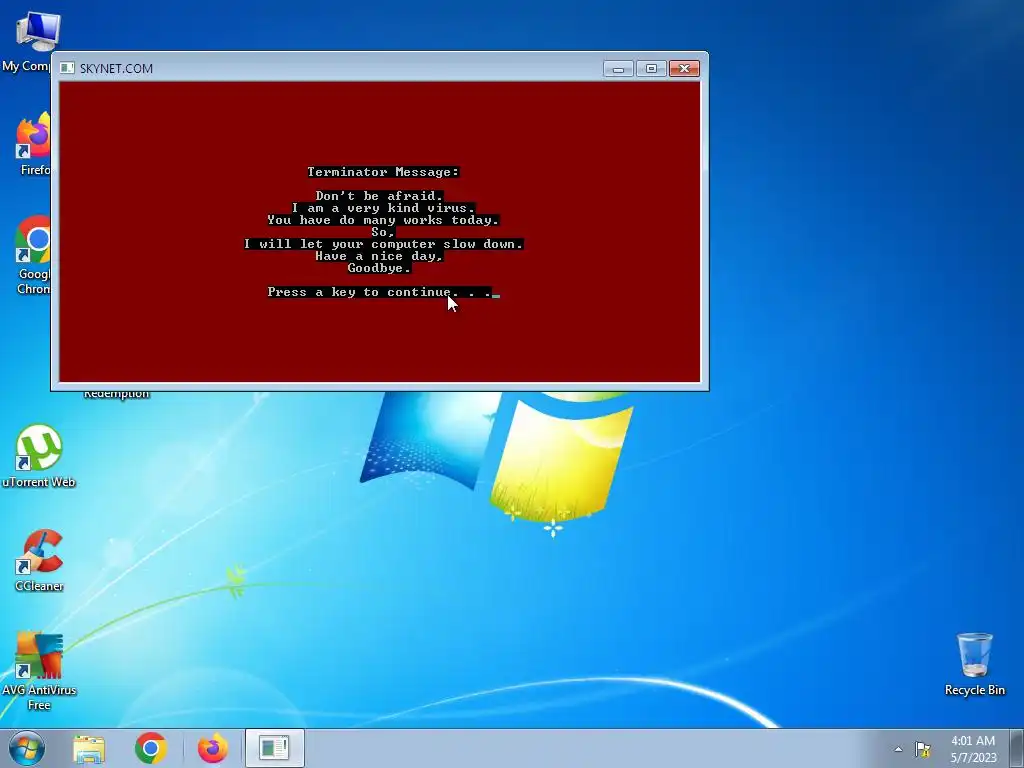The height and width of the screenshot is (768, 1024).
Task: Open the Action Center flag icon
Action: (922, 749)
